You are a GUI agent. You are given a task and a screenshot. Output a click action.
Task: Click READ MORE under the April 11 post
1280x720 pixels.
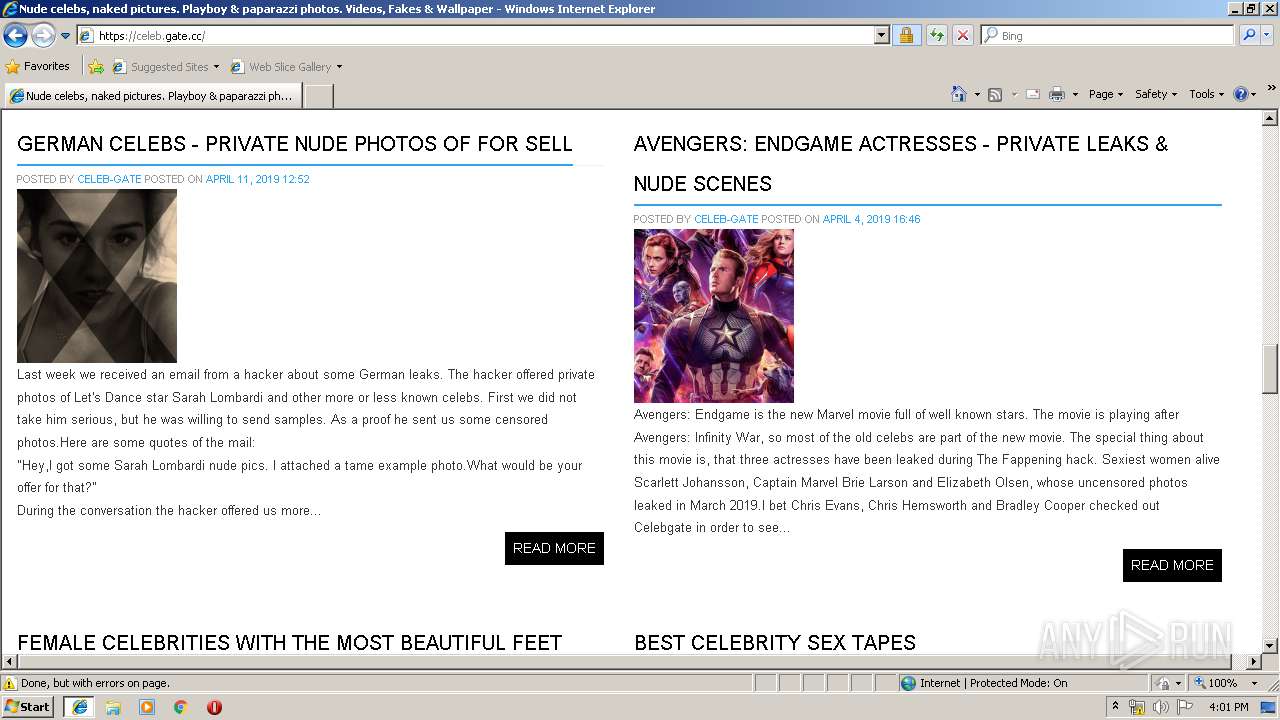[x=554, y=548]
